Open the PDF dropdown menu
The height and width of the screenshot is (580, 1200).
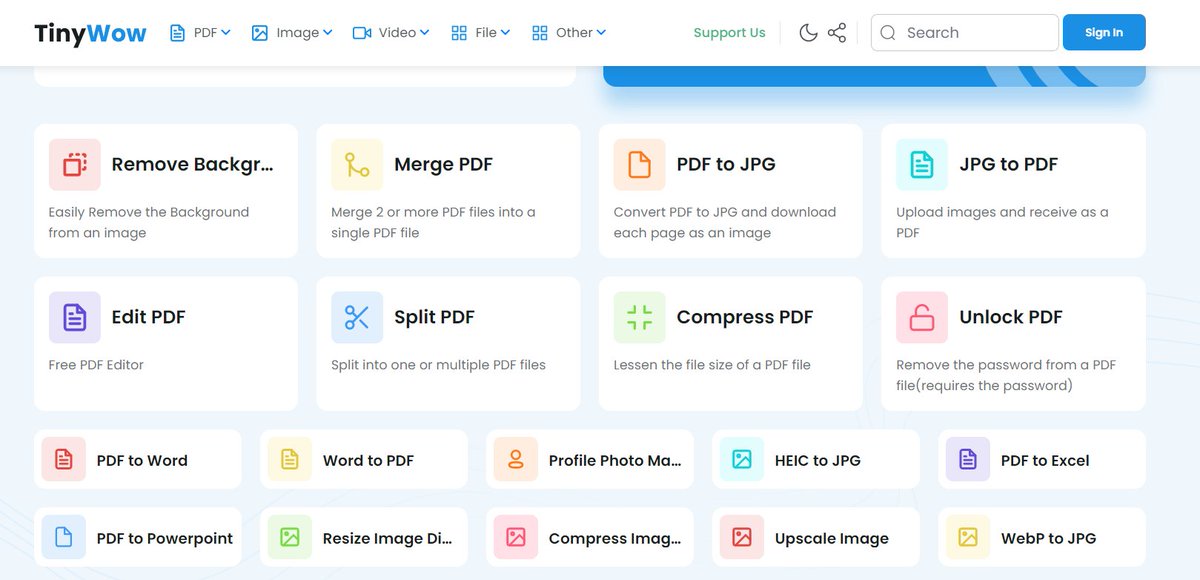[x=200, y=33]
